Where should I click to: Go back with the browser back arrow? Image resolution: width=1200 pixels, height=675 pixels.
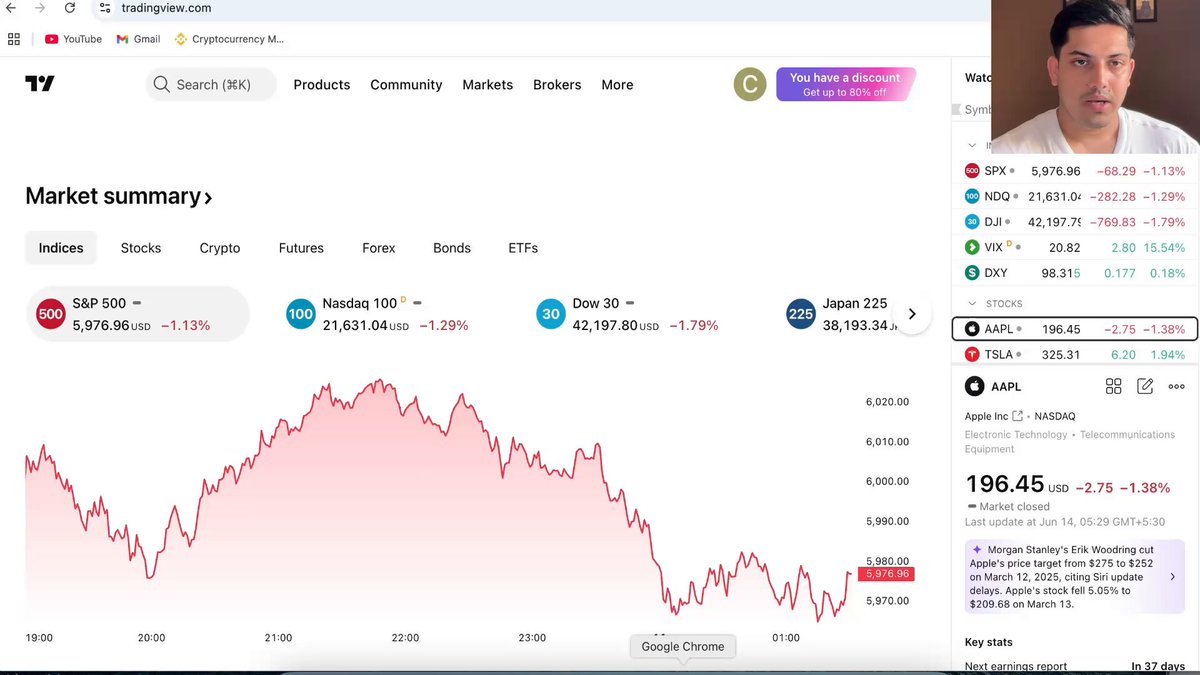(x=11, y=8)
